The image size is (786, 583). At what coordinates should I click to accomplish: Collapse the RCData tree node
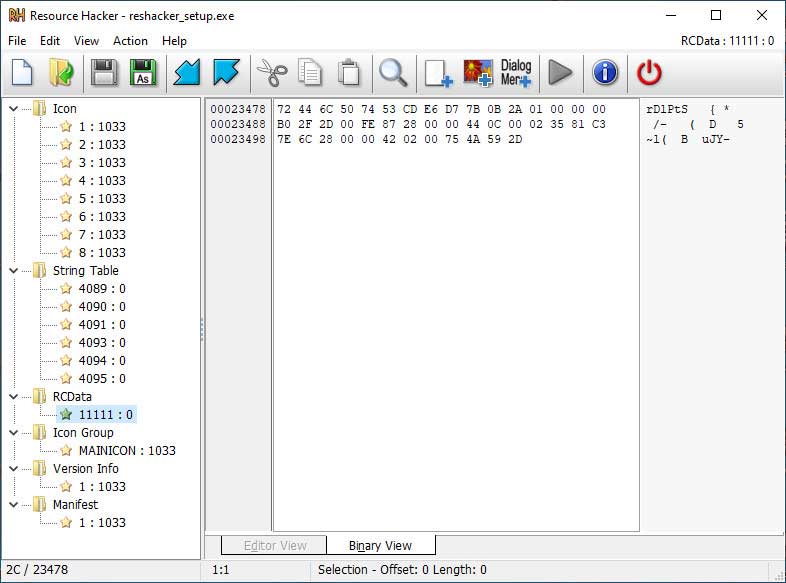(x=14, y=397)
